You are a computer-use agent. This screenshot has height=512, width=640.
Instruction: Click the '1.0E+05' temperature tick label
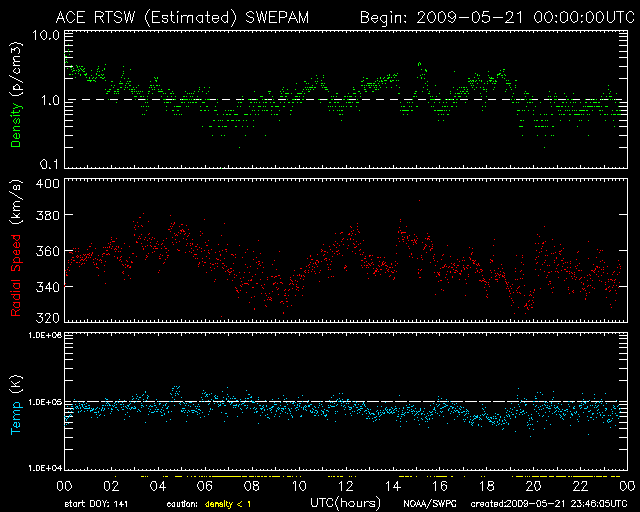click(x=45, y=402)
